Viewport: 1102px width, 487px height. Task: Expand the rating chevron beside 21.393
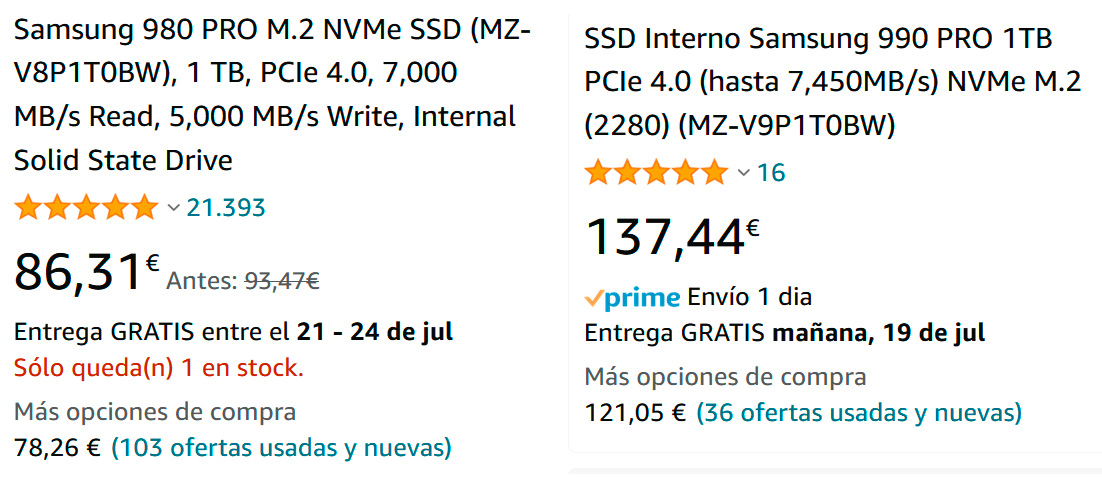(173, 208)
